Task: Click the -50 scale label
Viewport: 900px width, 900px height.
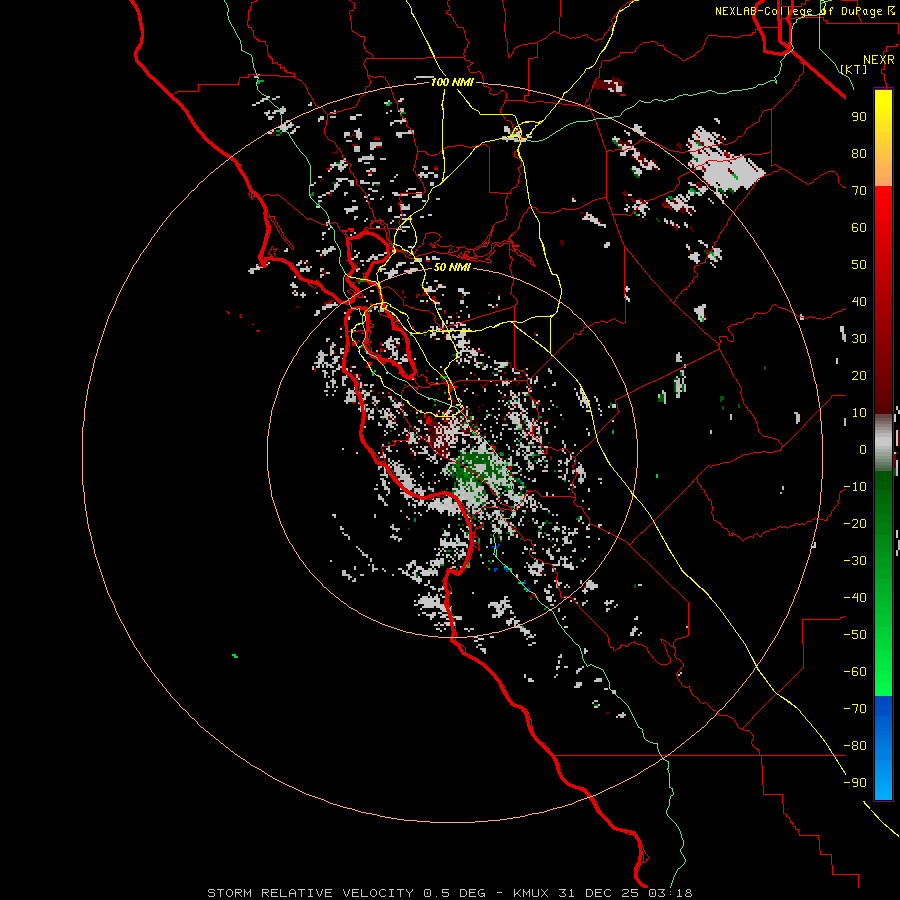Action: tap(855, 635)
